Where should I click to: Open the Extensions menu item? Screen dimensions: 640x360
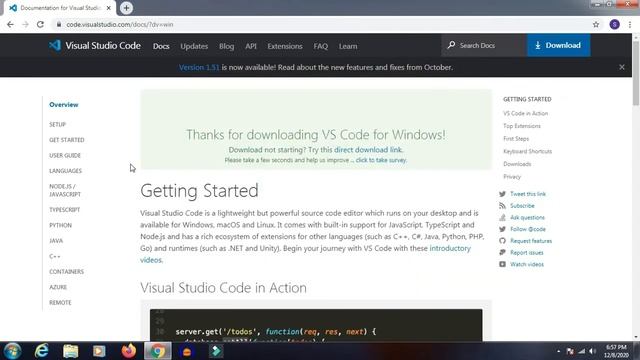click(285, 46)
